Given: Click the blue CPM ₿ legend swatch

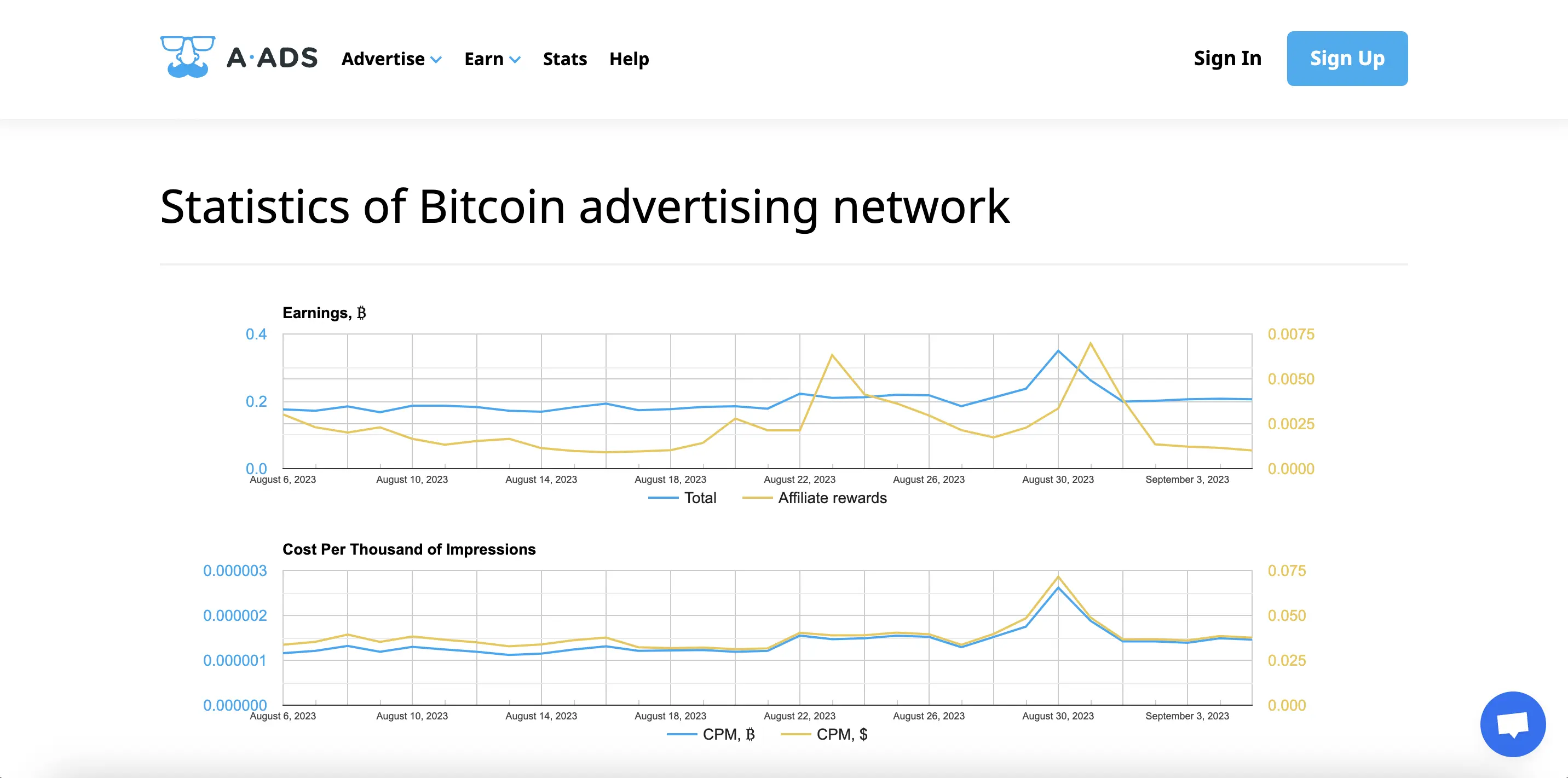Looking at the screenshot, I should point(682,734).
